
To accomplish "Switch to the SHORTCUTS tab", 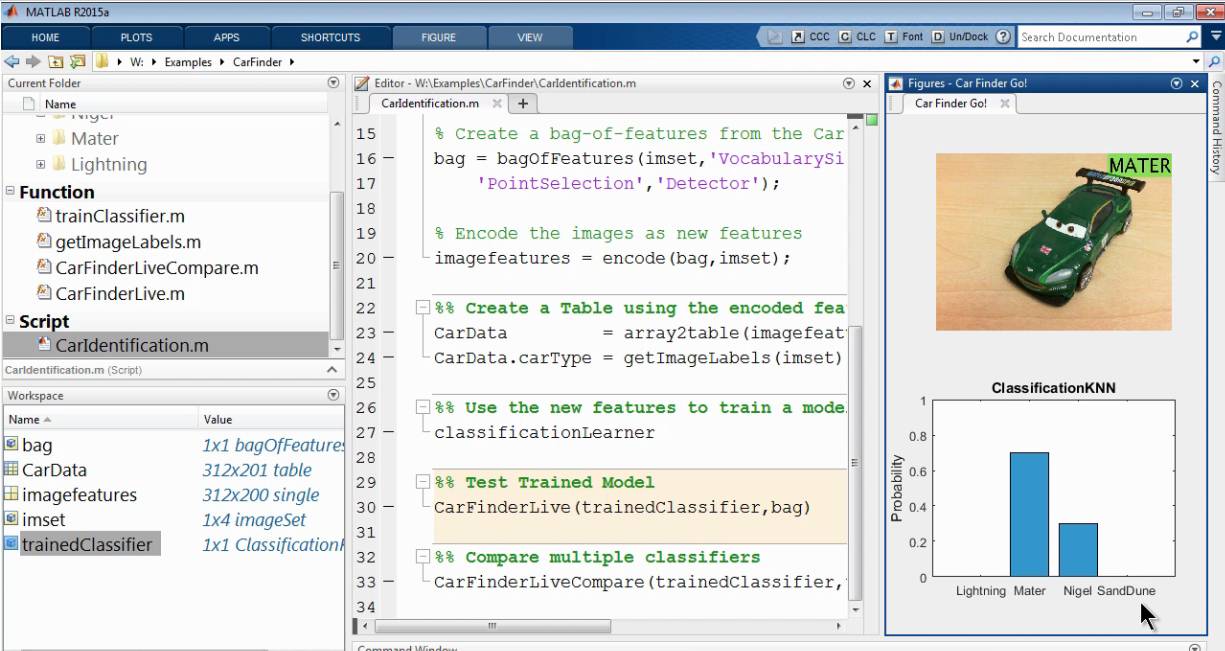I will [x=330, y=37].
